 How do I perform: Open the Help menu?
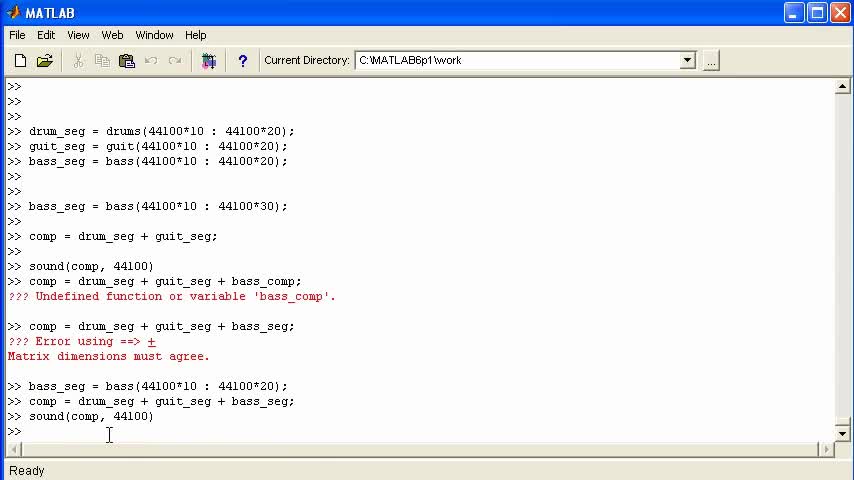(x=195, y=35)
